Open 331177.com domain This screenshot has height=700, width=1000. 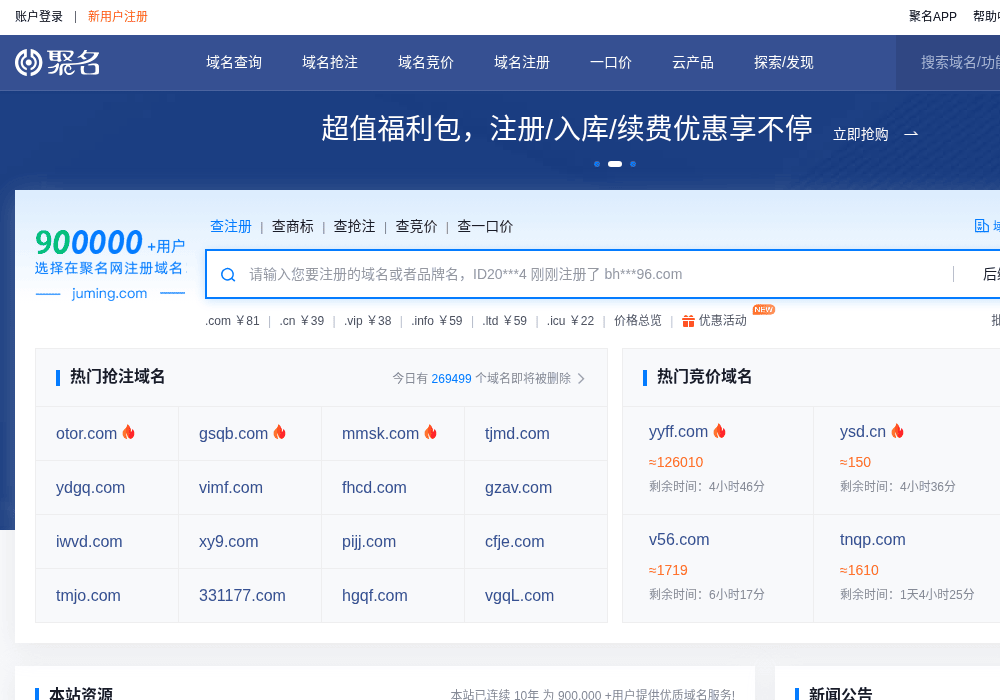(242, 595)
